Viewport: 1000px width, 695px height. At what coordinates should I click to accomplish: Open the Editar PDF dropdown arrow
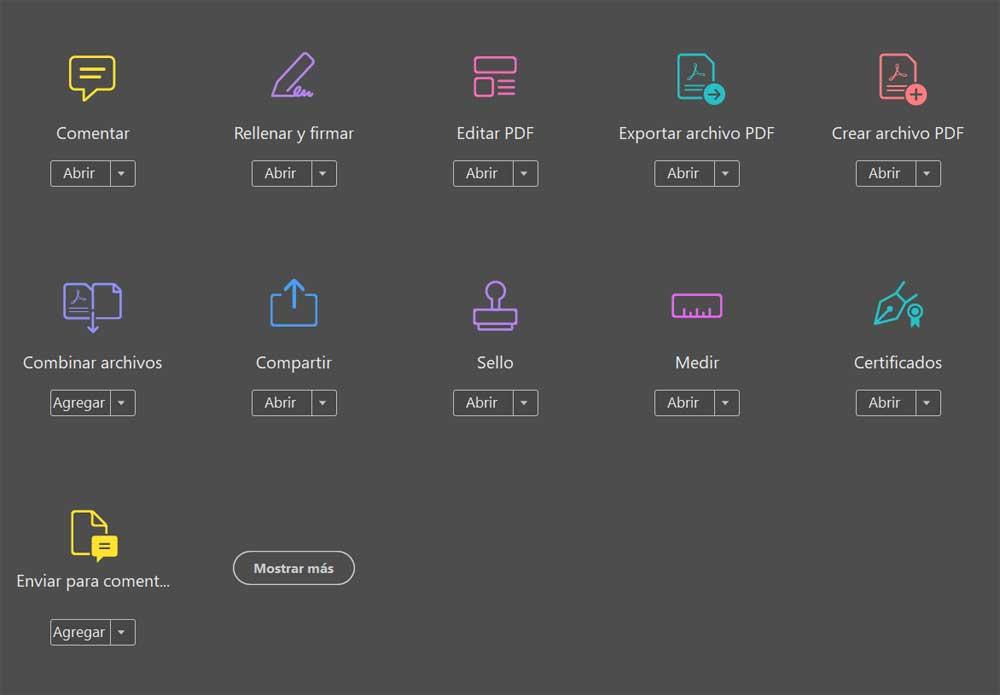[526, 173]
